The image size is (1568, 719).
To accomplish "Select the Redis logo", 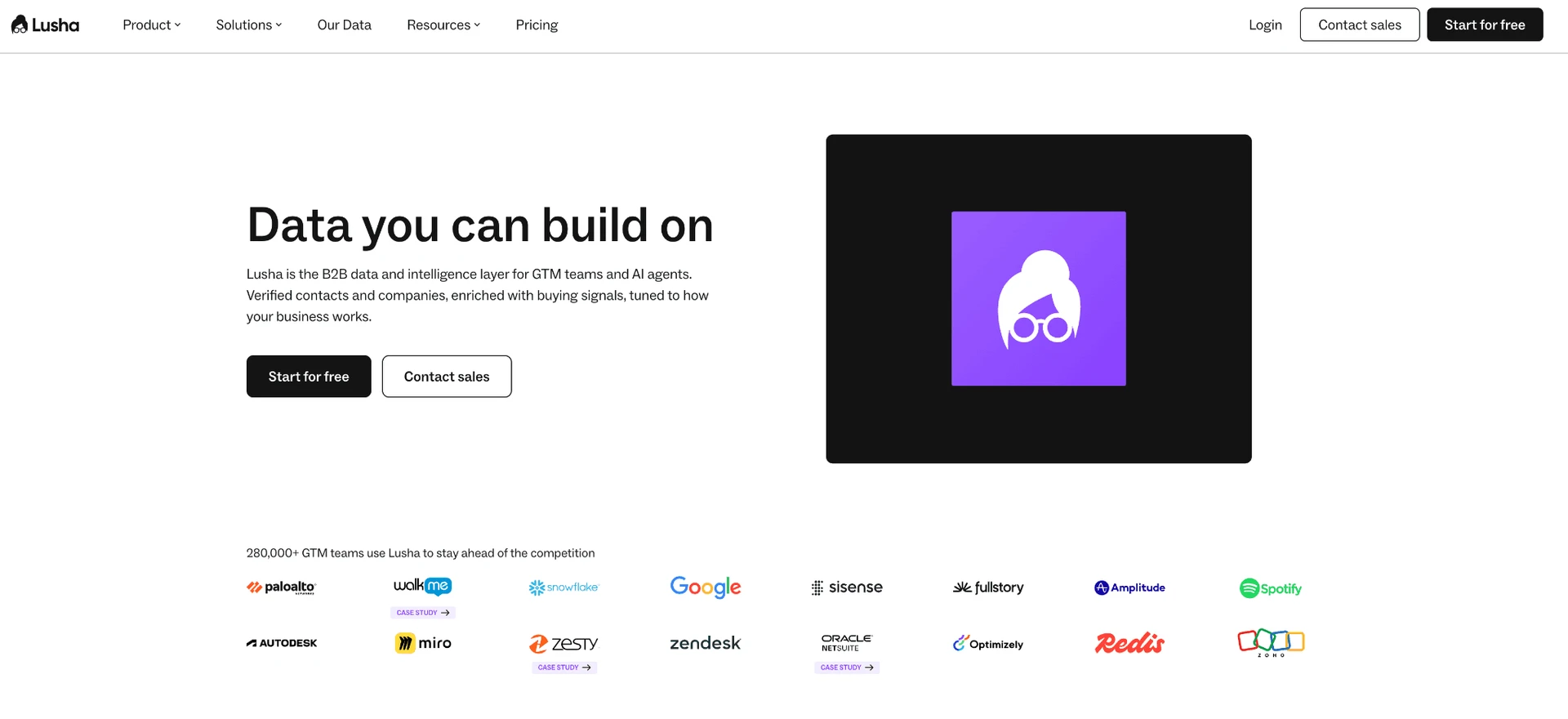I will coord(1129,643).
